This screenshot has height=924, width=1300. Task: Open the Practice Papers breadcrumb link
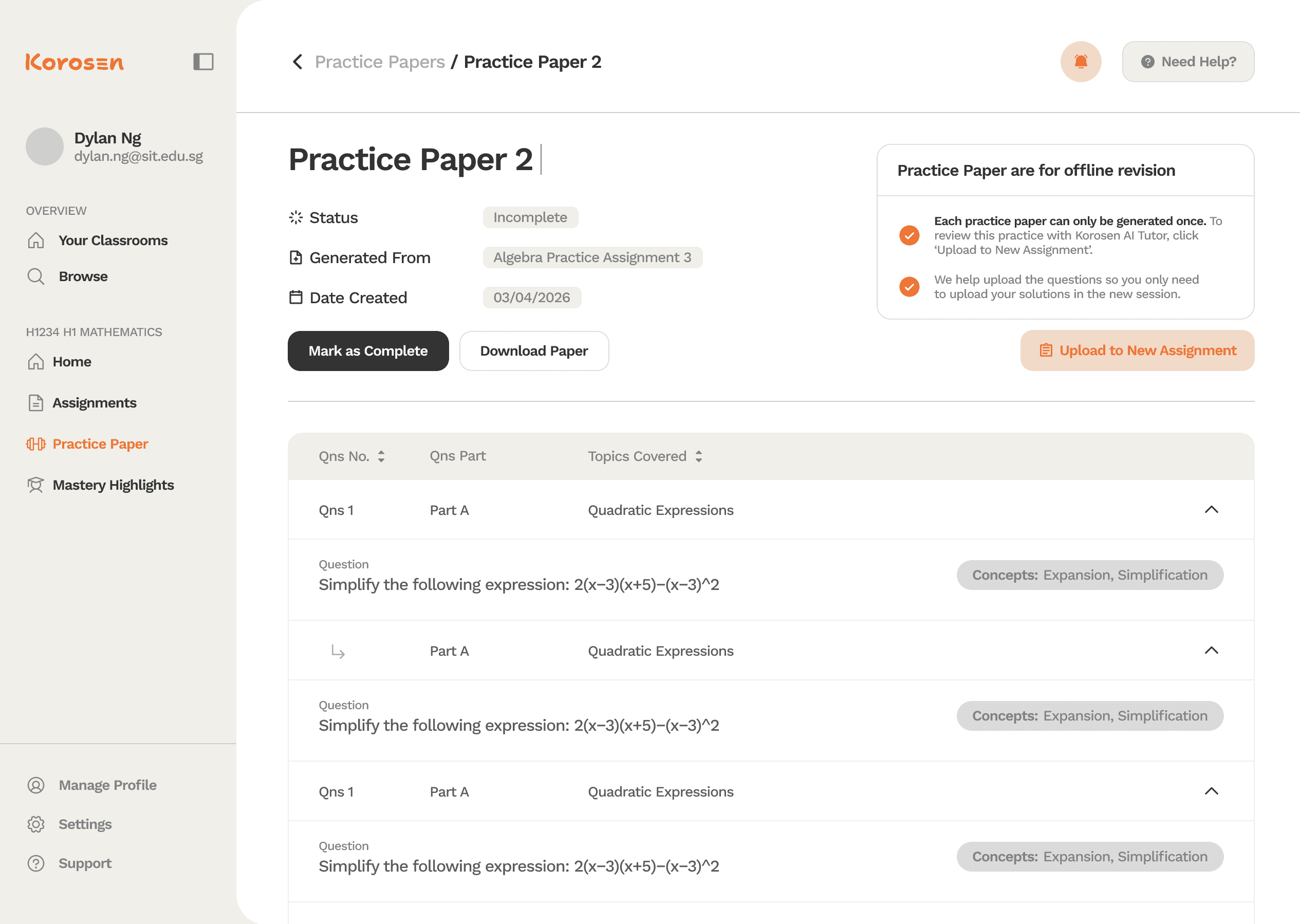pos(380,62)
